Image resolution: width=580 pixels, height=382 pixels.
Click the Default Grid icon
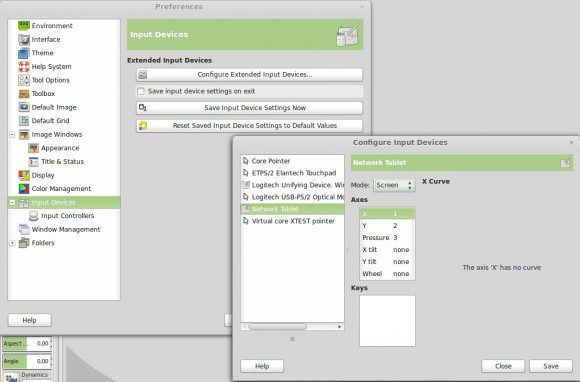click(24, 121)
